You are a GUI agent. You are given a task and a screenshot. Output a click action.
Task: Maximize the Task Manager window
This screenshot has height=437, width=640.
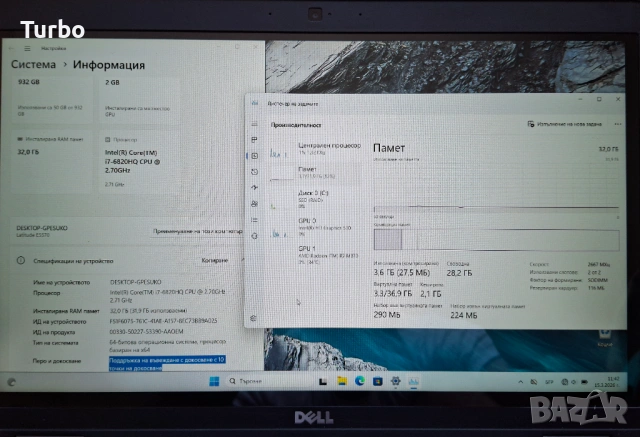[x=599, y=99]
